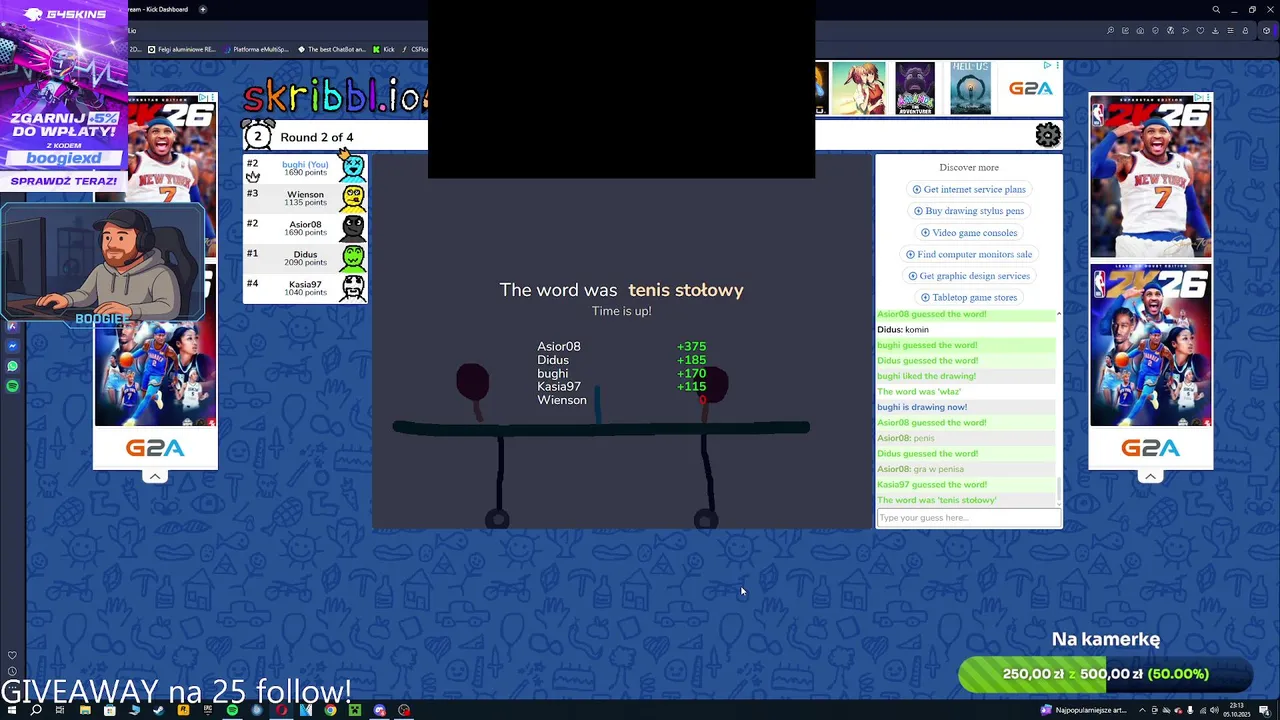The image size is (1280, 720).
Task: Switch to the Kick Dashboard tab
Action: tap(158, 9)
